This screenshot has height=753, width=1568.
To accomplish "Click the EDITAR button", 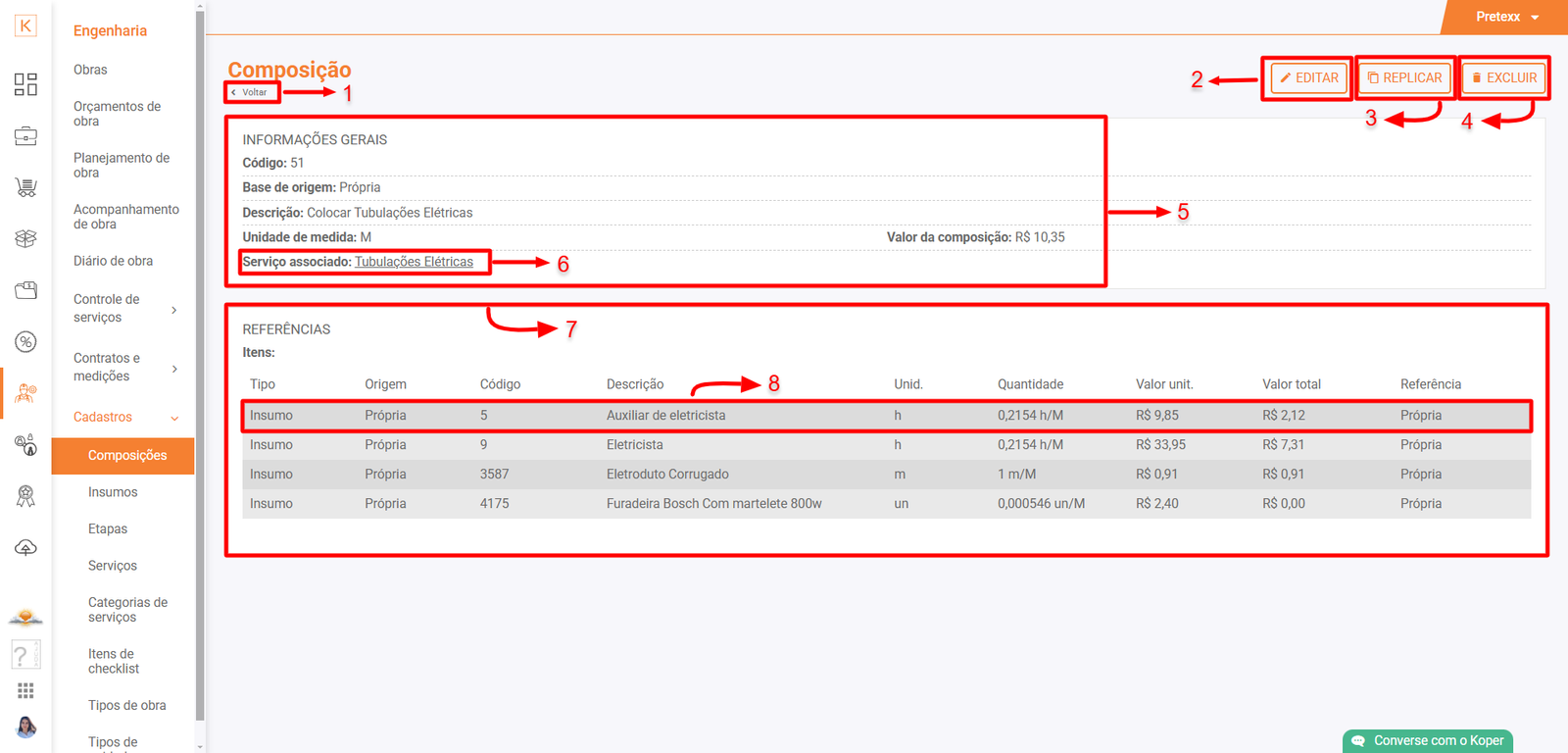I will coord(1308,78).
